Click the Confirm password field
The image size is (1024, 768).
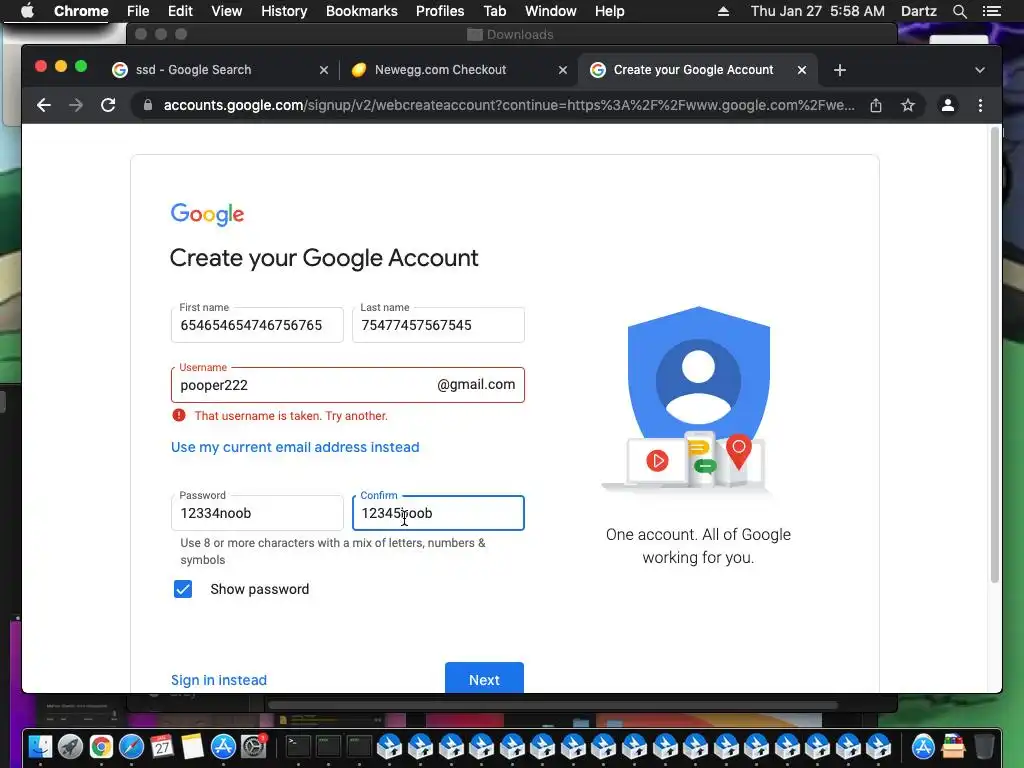(x=438, y=513)
